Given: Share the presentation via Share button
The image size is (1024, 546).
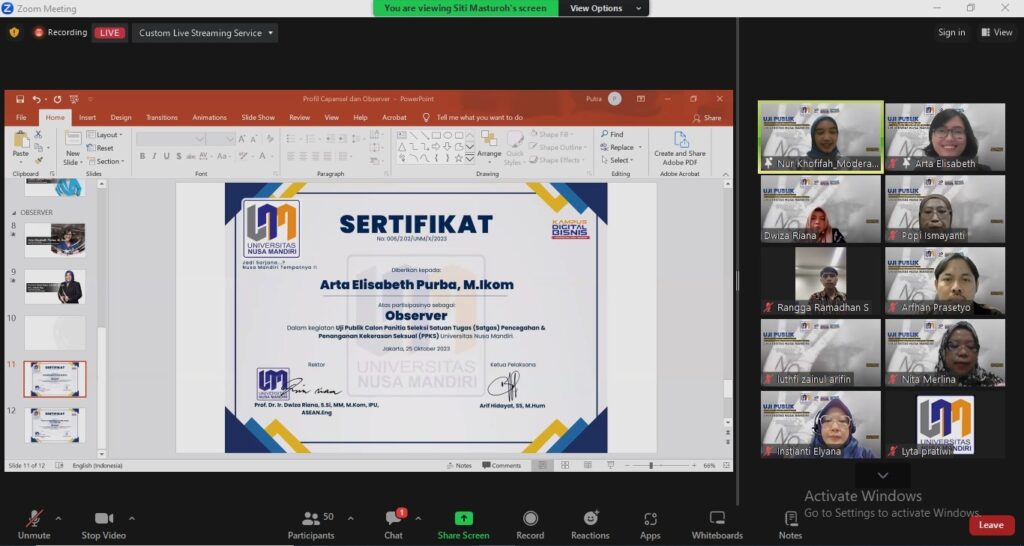Looking at the screenshot, I should 707,118.
